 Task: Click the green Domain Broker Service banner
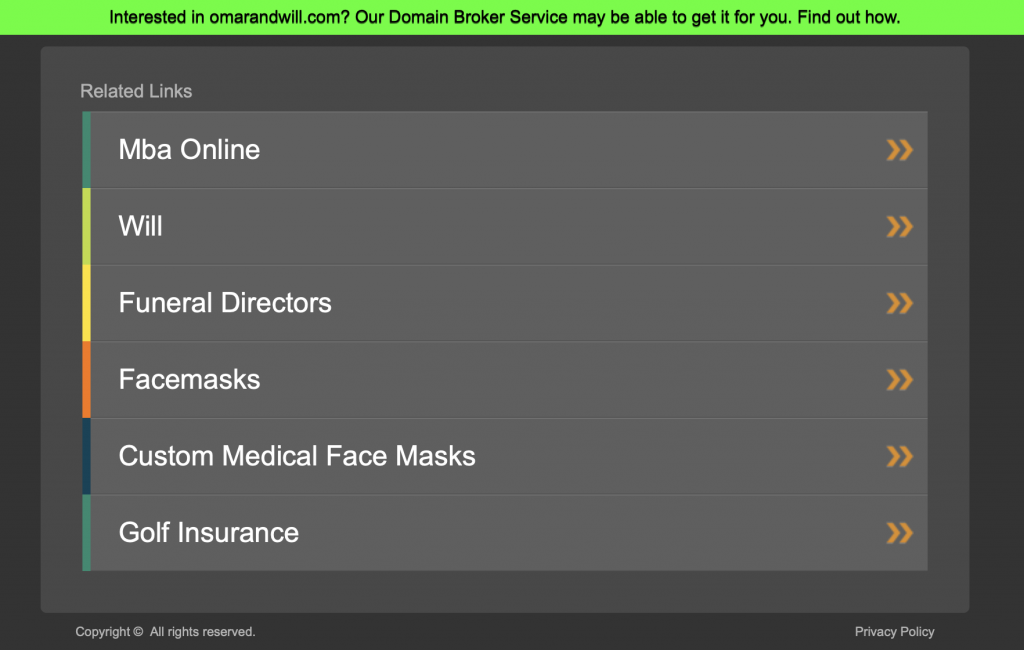pyautogui.click(x=505, y=17)
